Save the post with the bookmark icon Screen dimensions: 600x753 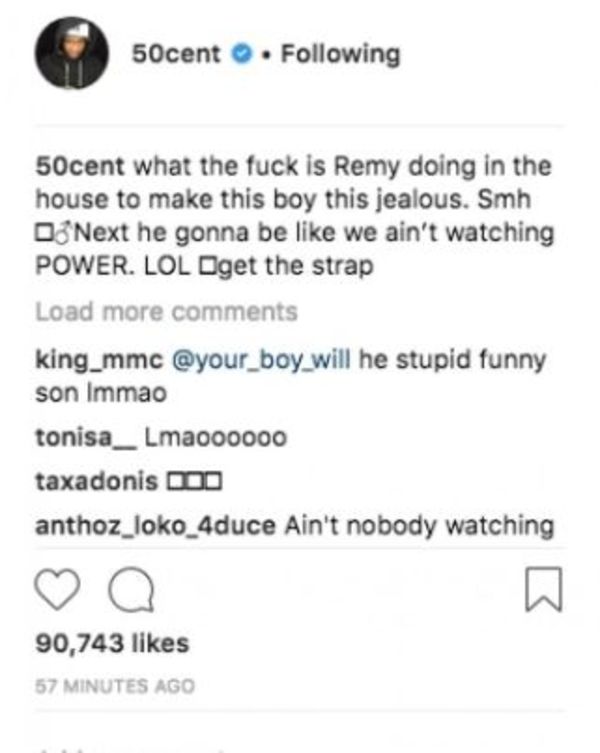544,589
